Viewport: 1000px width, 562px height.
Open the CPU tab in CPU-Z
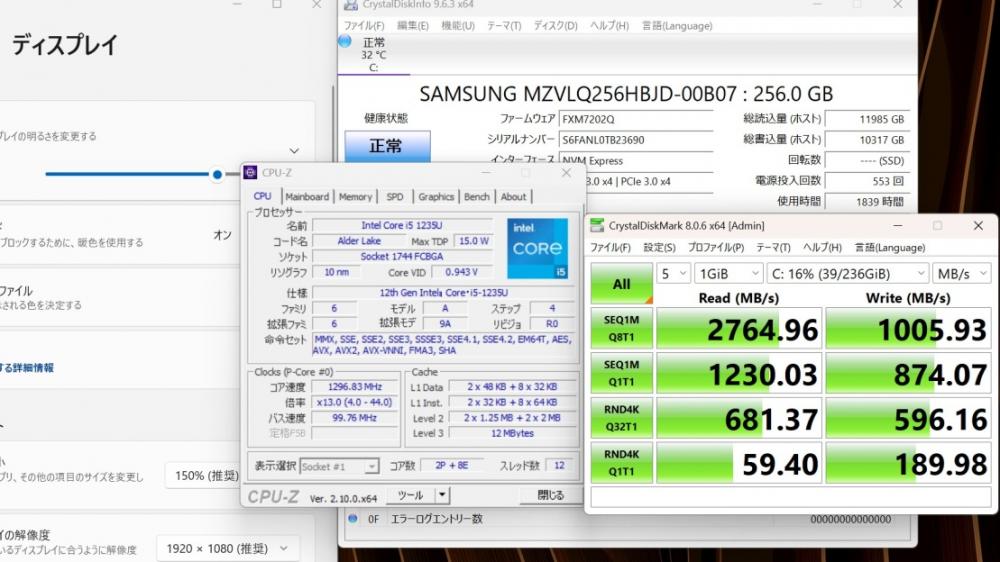(262, 196)
